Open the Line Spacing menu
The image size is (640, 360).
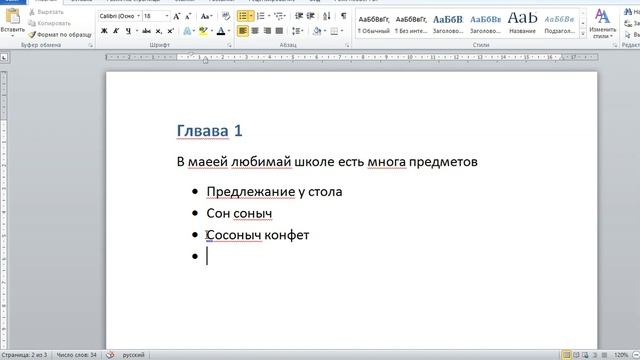(297, 31)
